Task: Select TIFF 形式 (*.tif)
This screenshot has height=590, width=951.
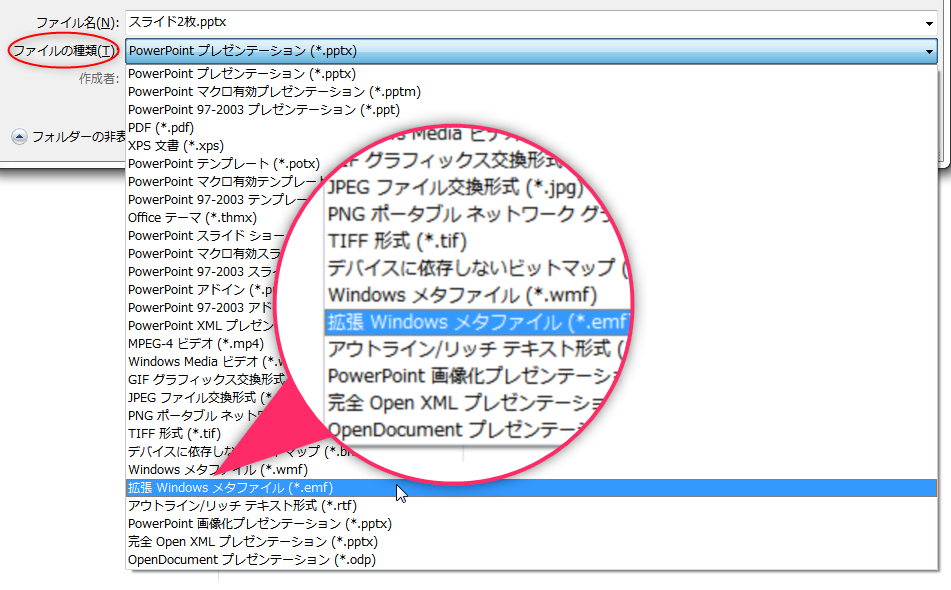Action: [175, 434]
